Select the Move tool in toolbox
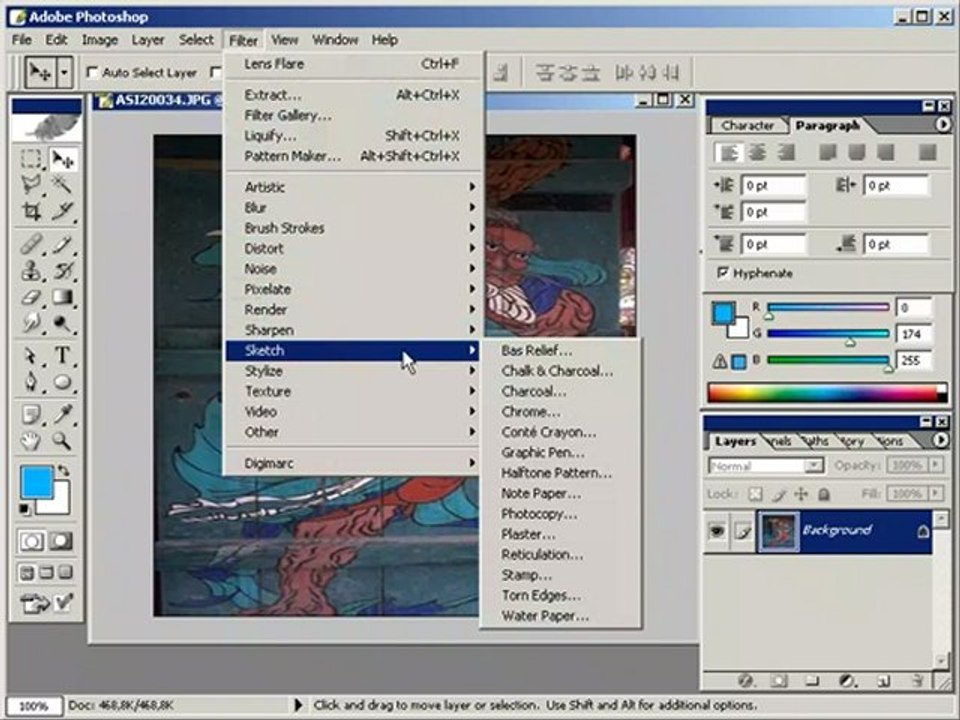The width and height of the screenshot is (960, 720). tap(62, 159)
